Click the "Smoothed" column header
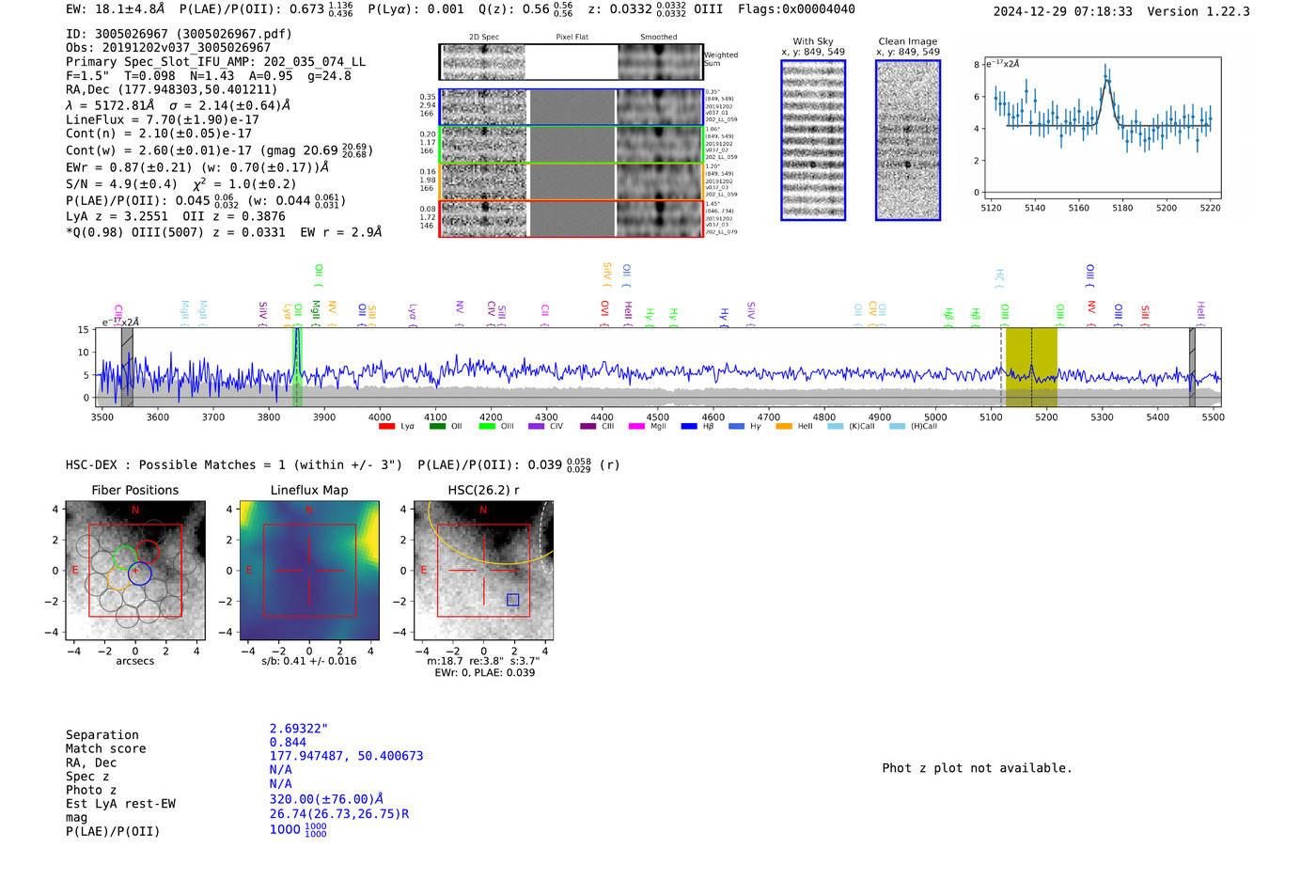This screenshot has height=896, width=1316. (x=658, y=38)
